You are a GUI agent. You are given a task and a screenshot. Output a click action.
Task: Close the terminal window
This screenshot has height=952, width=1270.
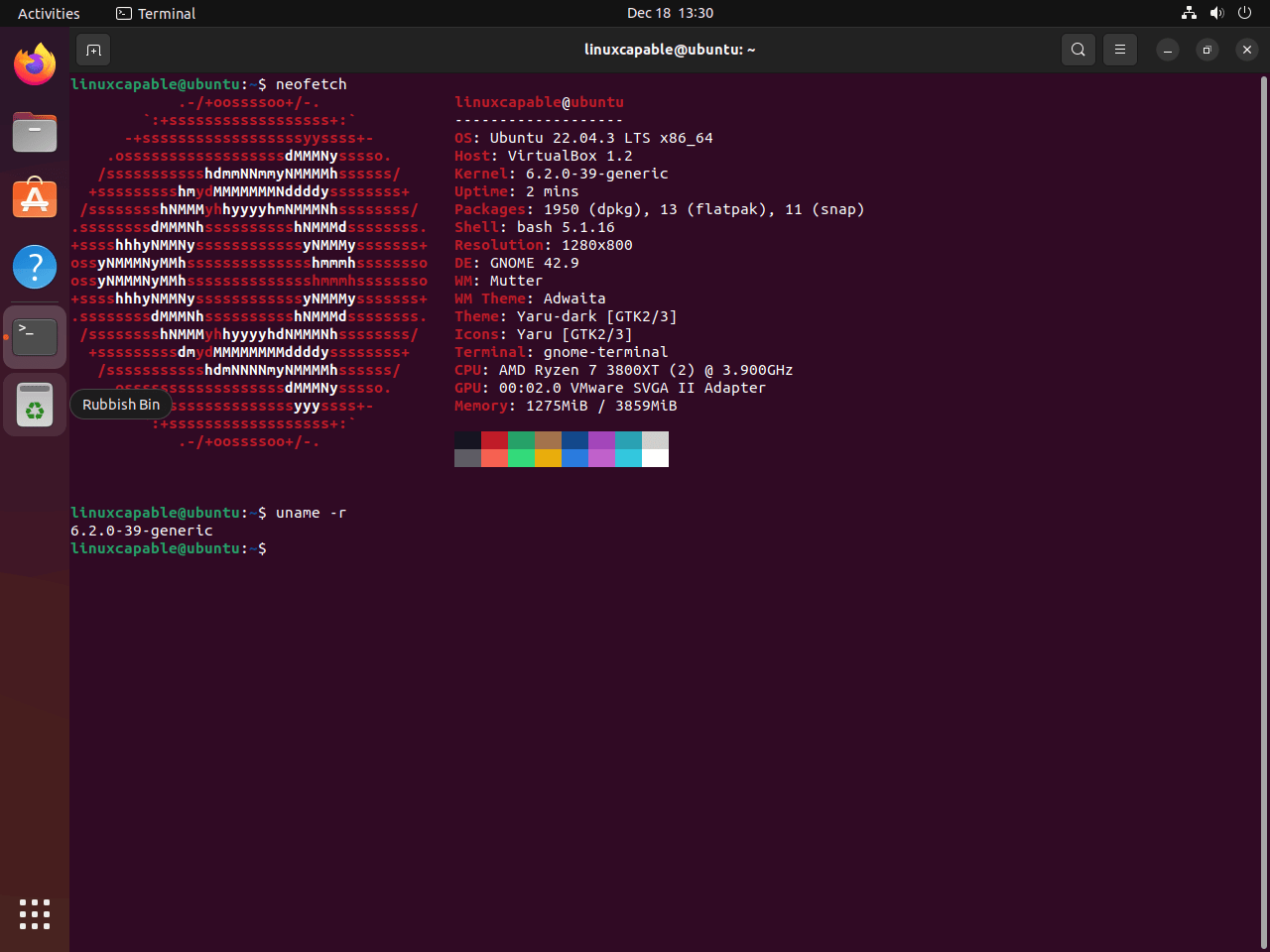point(1247,50)
